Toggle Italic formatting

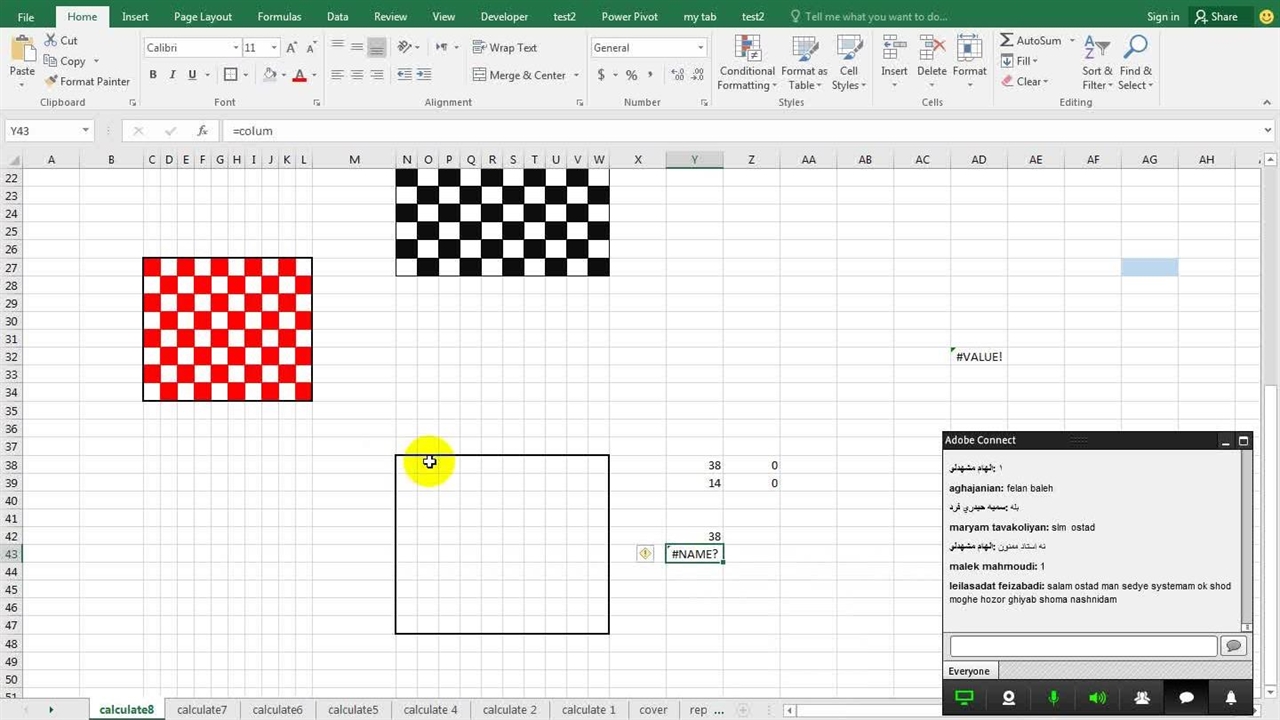pyautogui.click(x=172, y=75)
